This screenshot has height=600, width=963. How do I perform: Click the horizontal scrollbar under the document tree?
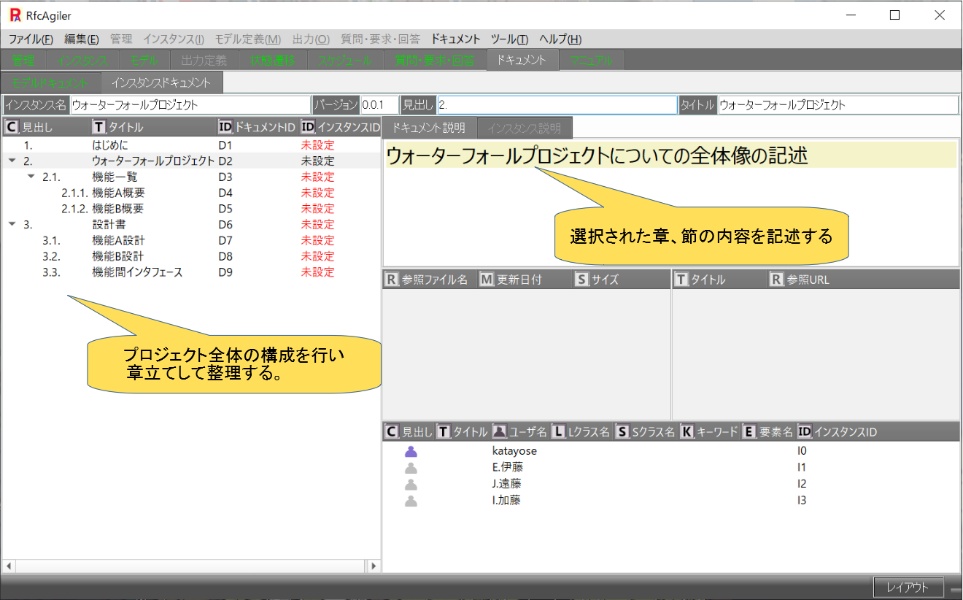point(190,565)
